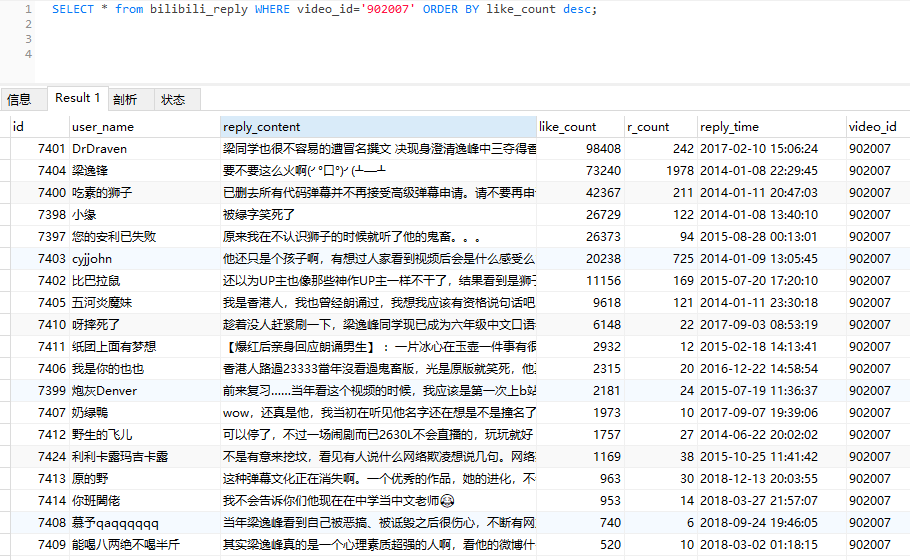
Task: Select user_name cell 慕予qaqqqqqq
Action: (145, 523)
